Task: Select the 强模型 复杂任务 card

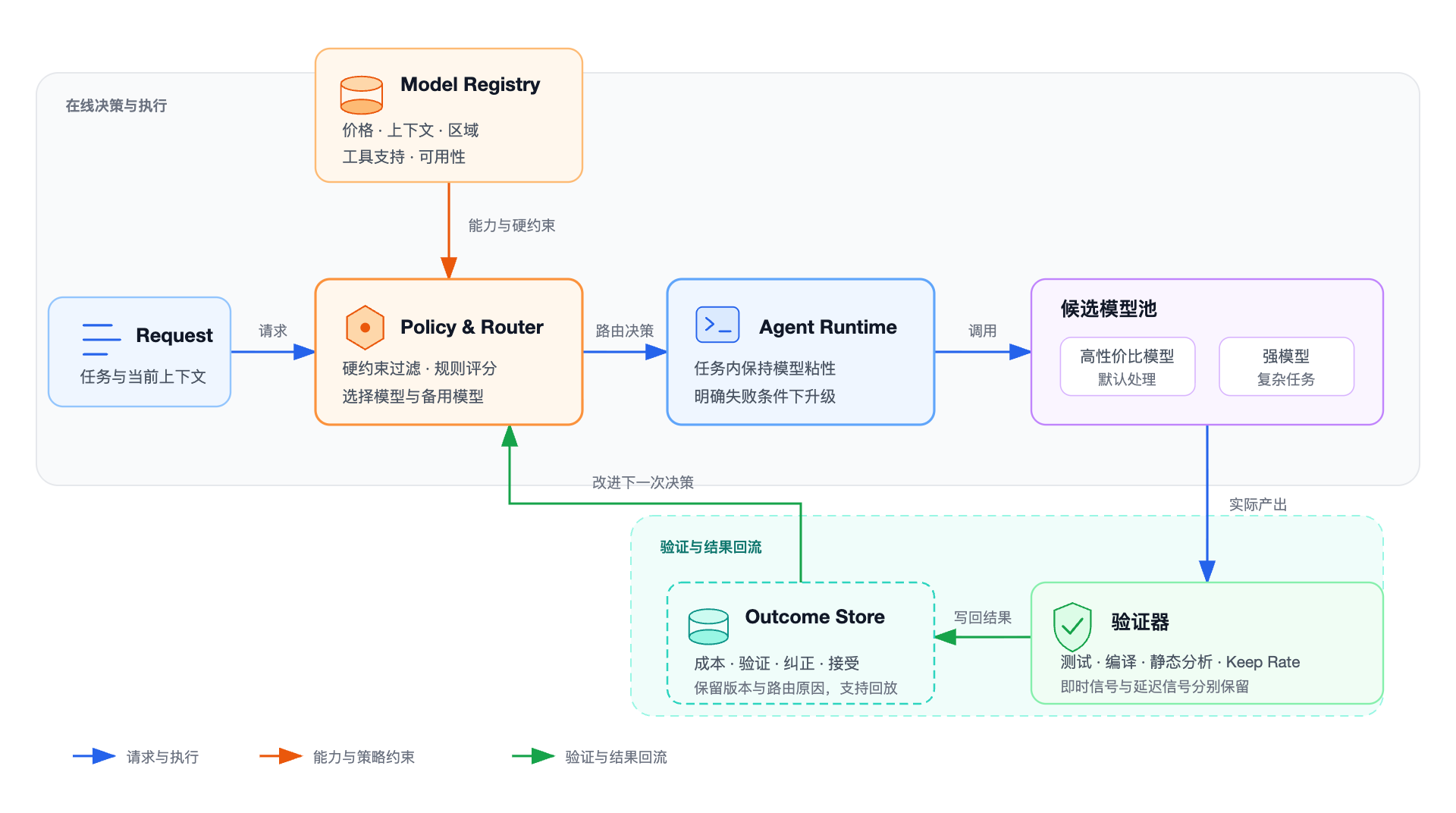Action: coord(1286,366)
